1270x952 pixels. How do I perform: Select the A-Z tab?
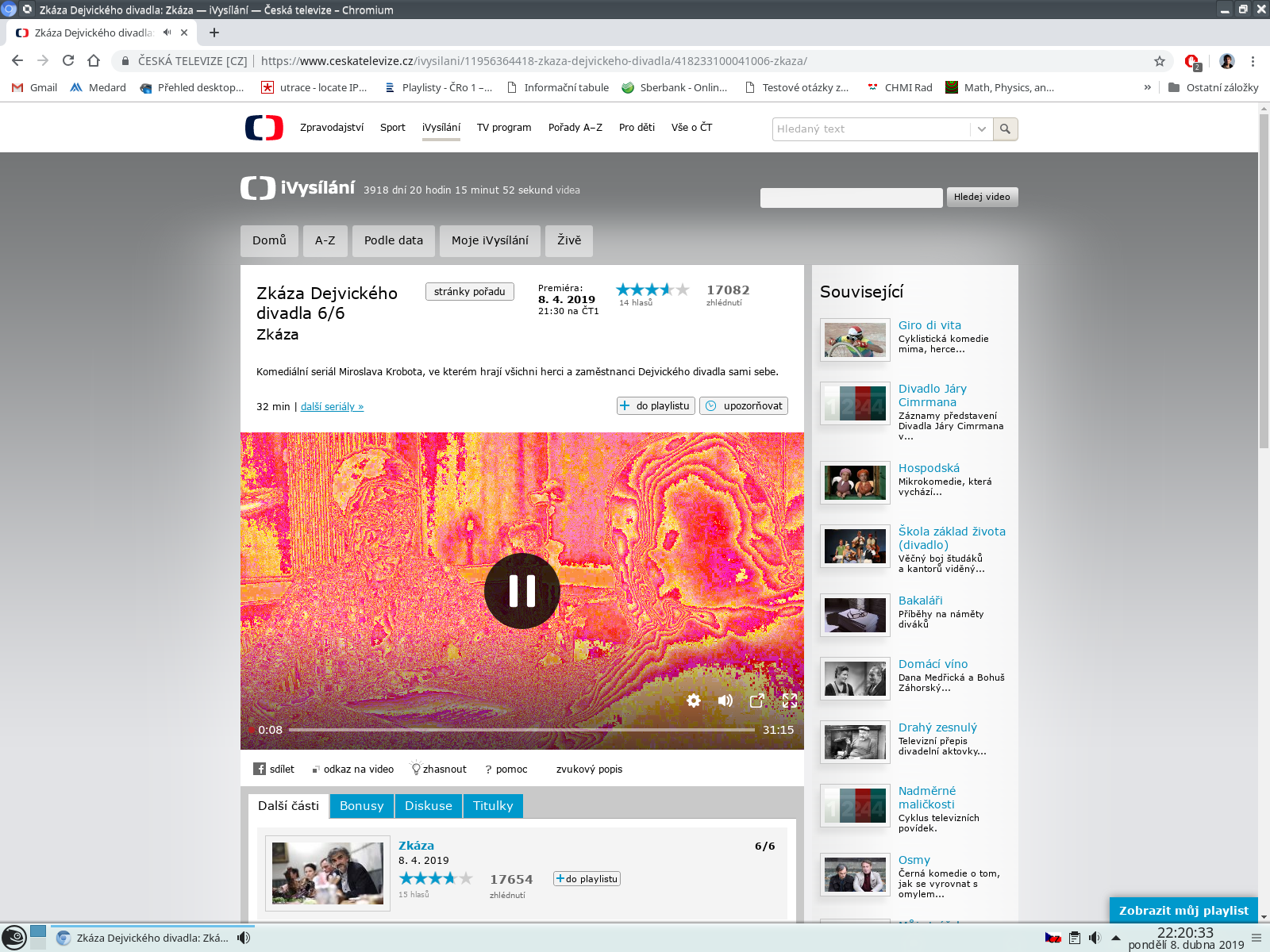(x=325, y=240)
